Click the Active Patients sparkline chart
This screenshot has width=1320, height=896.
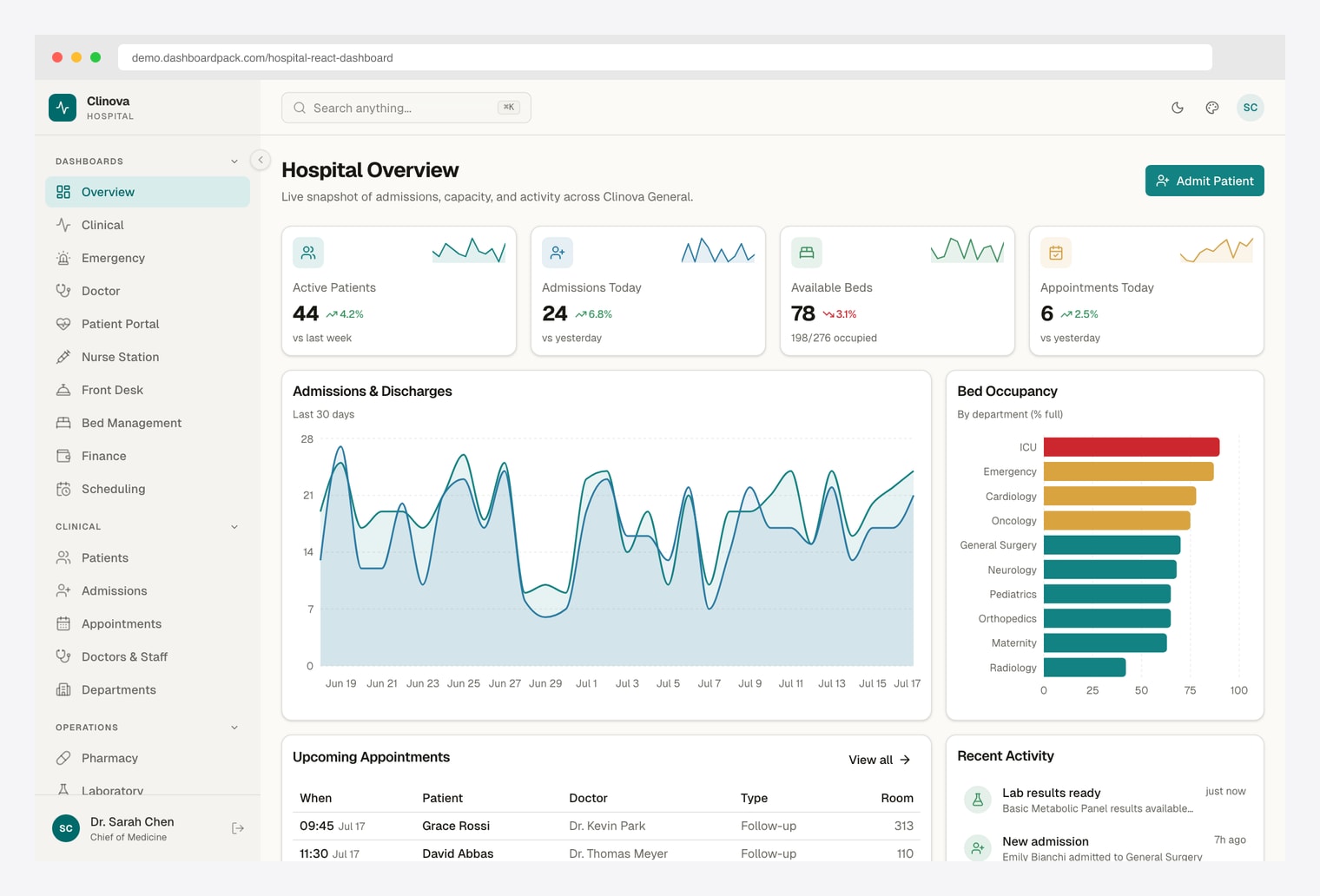point(469,250)
